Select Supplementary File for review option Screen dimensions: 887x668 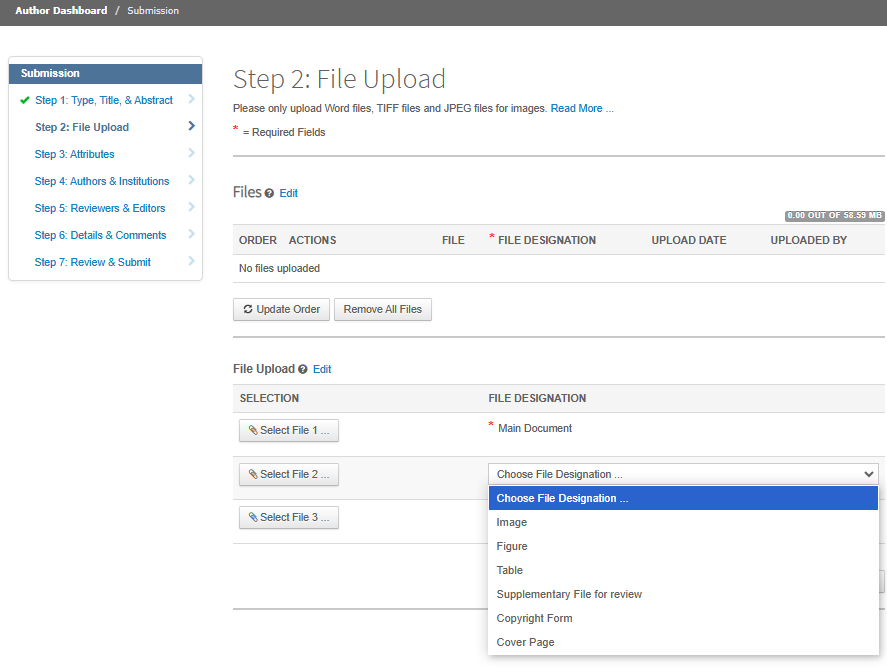point(683,594)
